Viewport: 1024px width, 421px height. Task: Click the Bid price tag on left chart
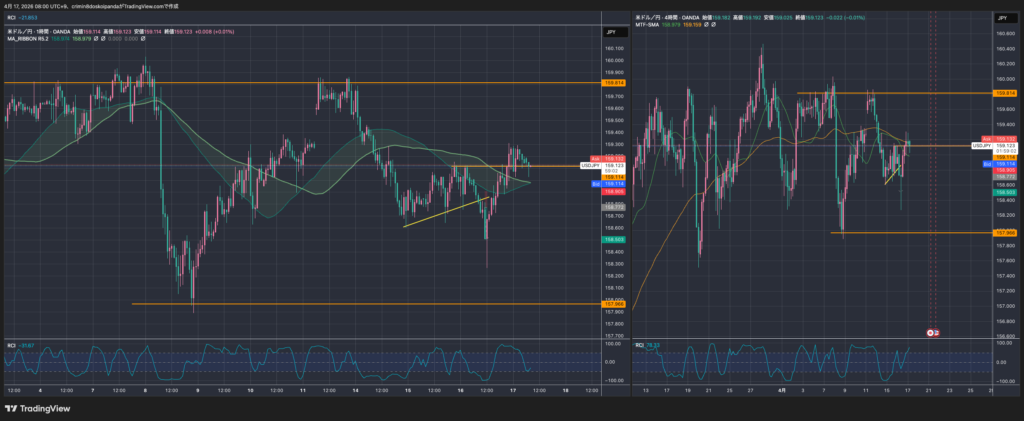coord(594,184)
